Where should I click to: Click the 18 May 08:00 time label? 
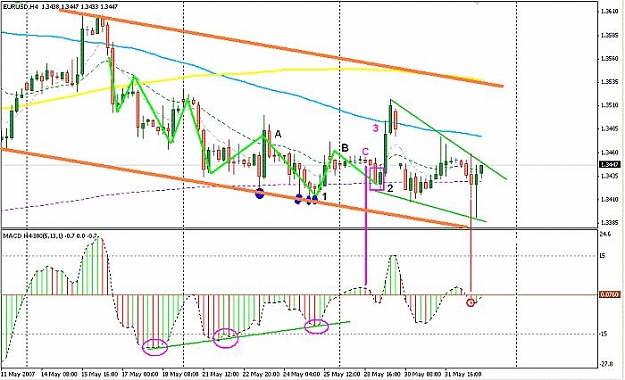(x=181, y=375)
